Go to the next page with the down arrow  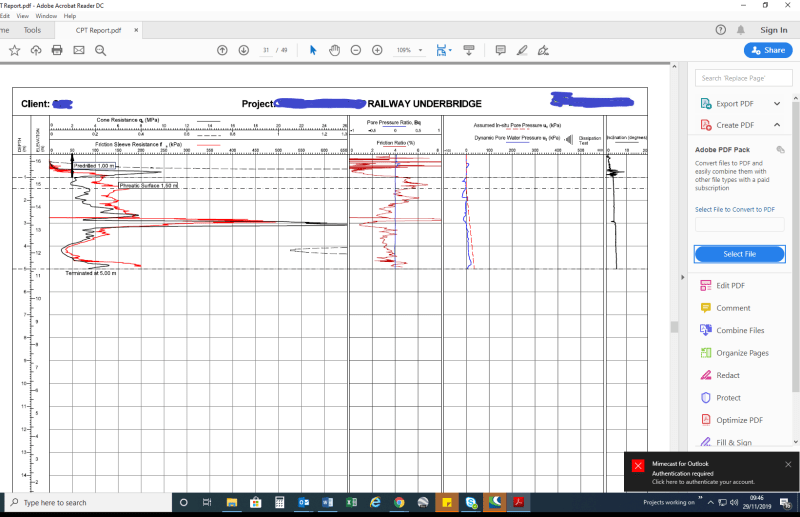click(x=244, y=50)
